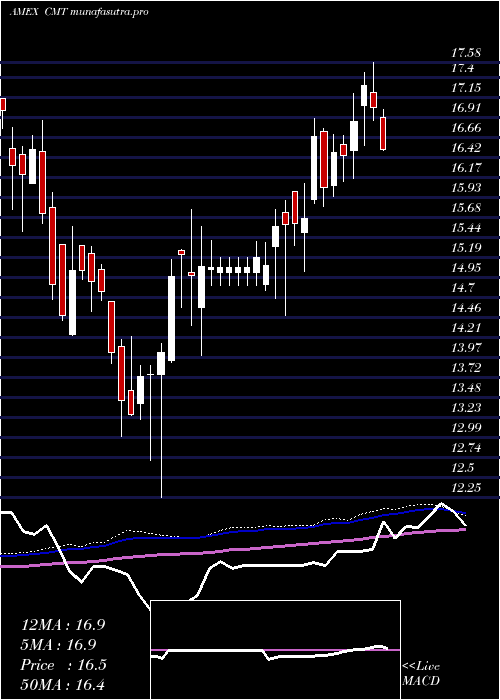Screen dimensions: 500x700
Task: Click the 17.15 price axis label
Action: (466, 88)
